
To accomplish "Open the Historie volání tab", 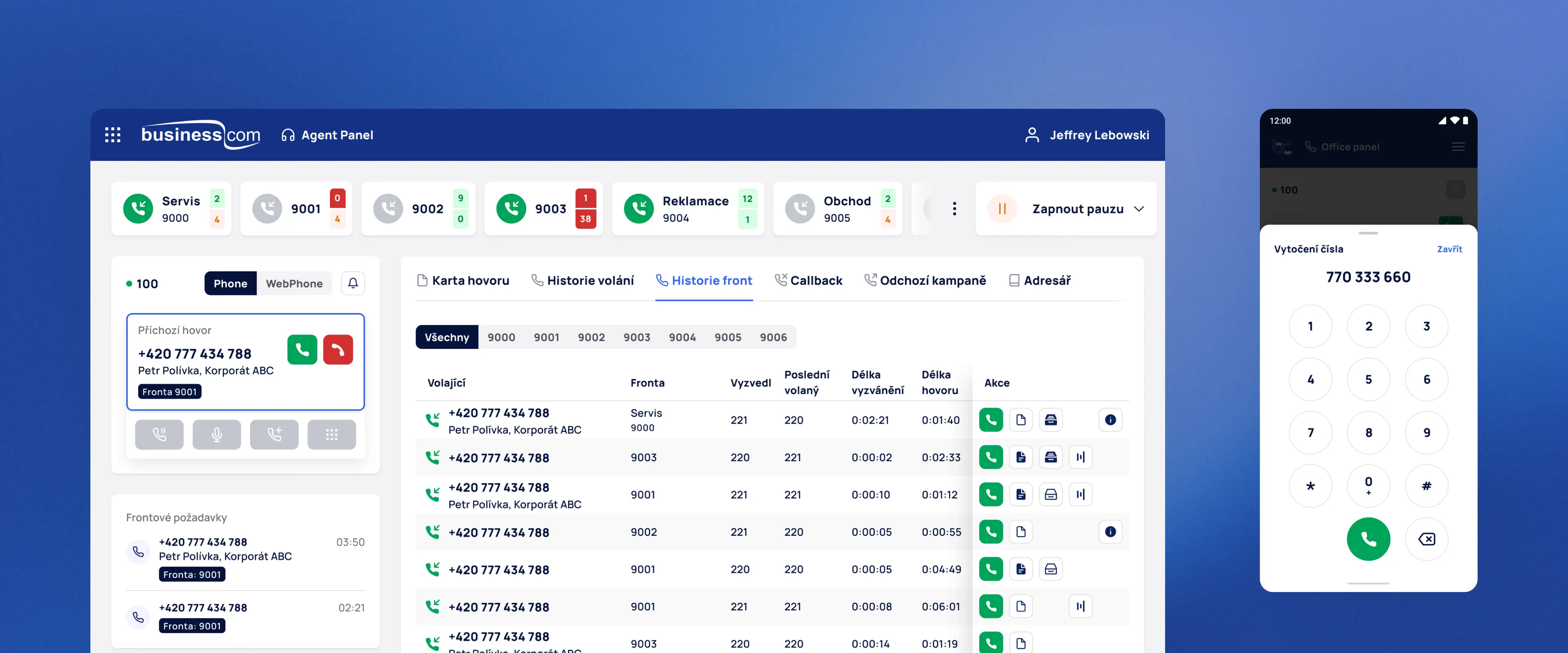I will click(x=583, y=280).
